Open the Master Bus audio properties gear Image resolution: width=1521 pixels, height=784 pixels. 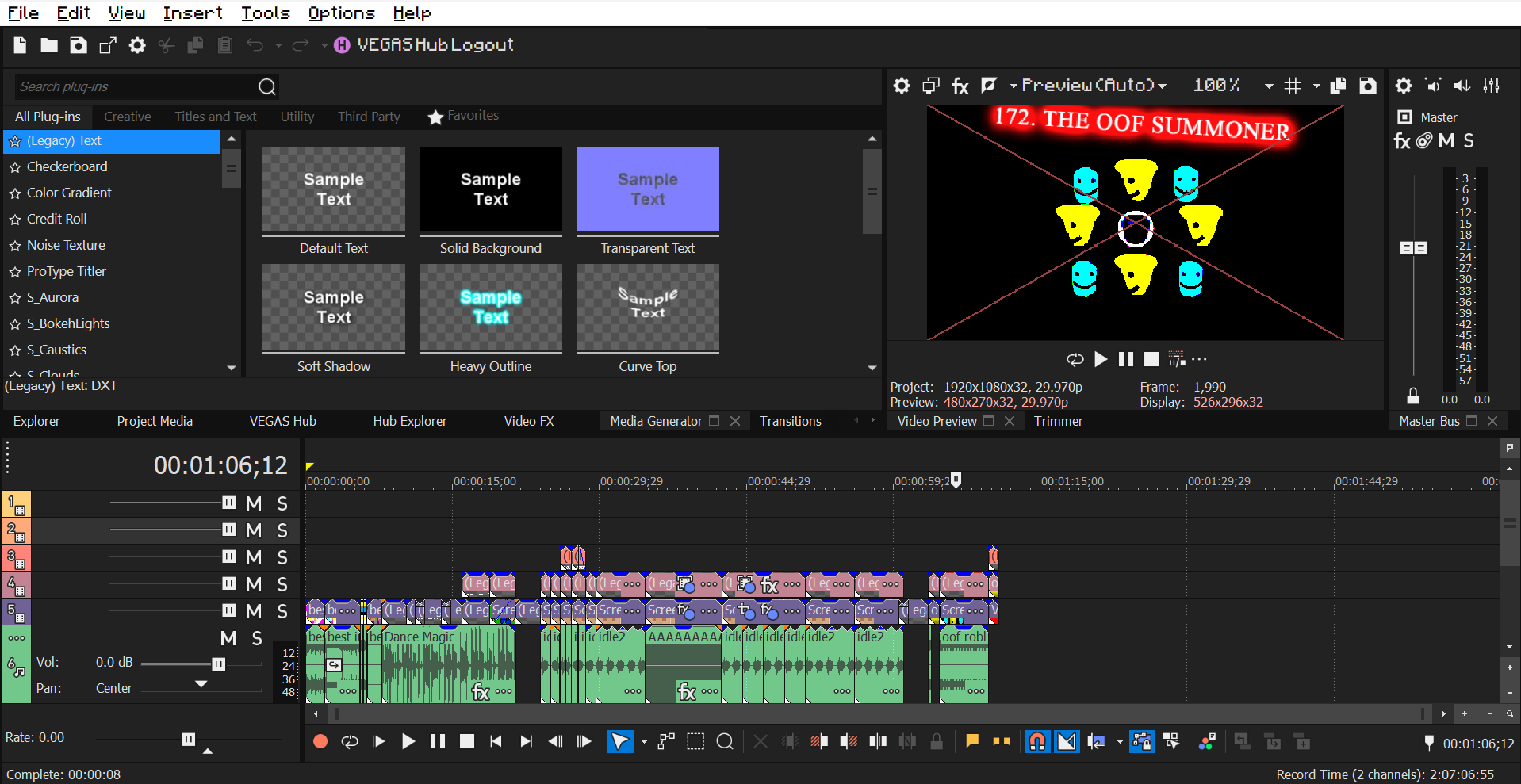pyautogui.click(x=1404, y=86)
